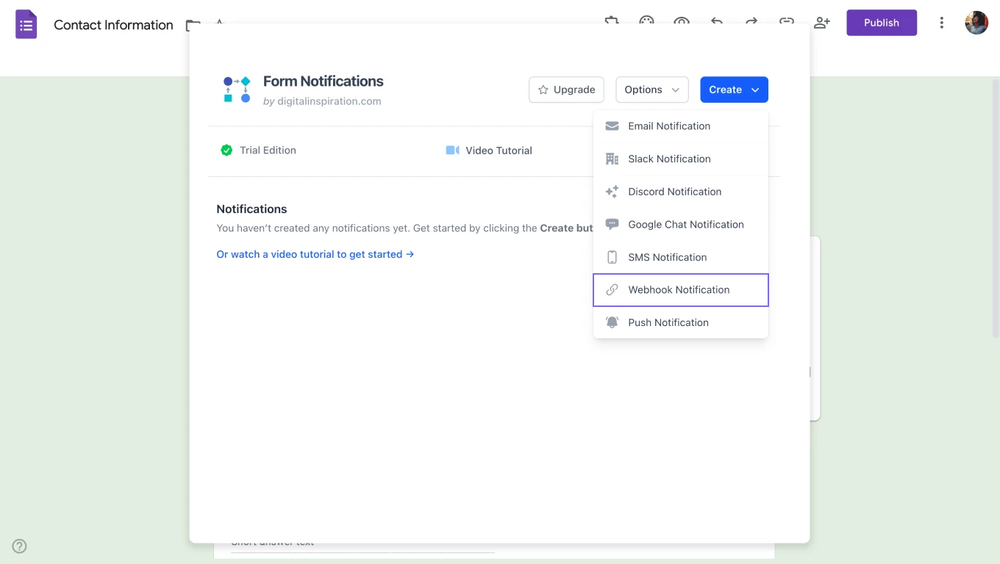Open the Google account avatar
This screenshot has width=1000, height=564.
pyautogui.click(x=976, y=23)
